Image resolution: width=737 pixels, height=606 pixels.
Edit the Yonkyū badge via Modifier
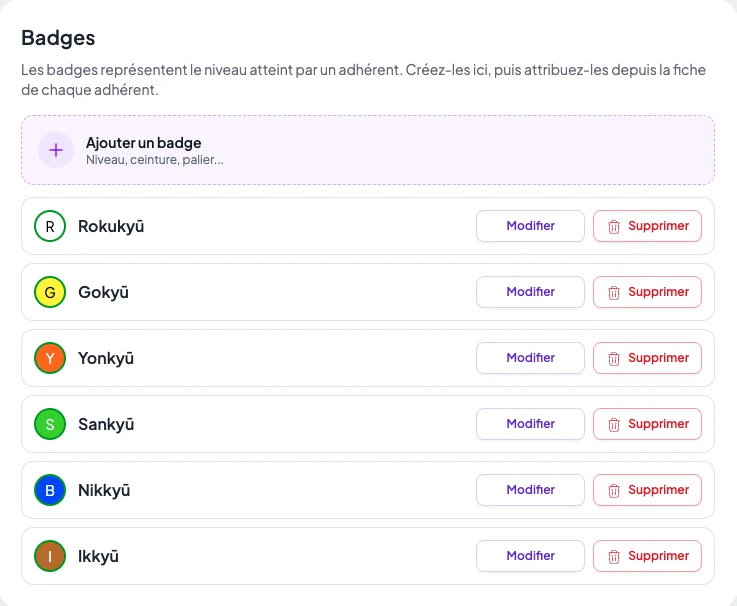(x=530, y=358)
